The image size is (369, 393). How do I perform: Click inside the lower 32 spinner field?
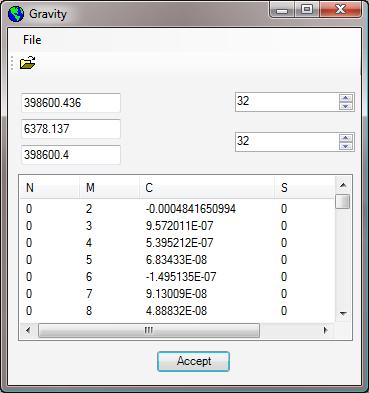(287, 142)
